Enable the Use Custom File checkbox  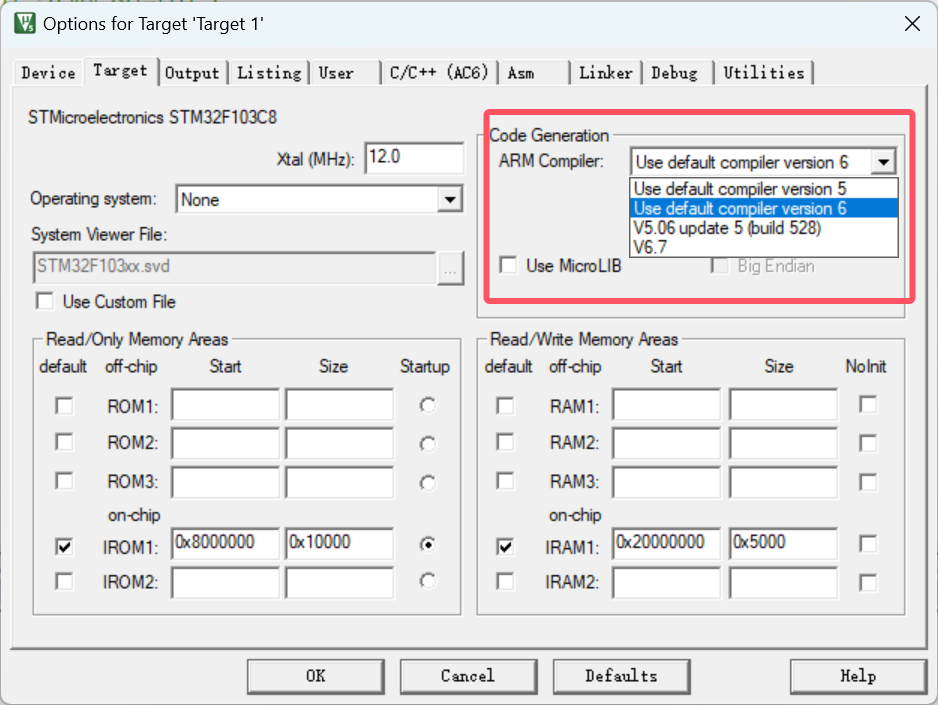pyautogui.click(x=45, y=301)
